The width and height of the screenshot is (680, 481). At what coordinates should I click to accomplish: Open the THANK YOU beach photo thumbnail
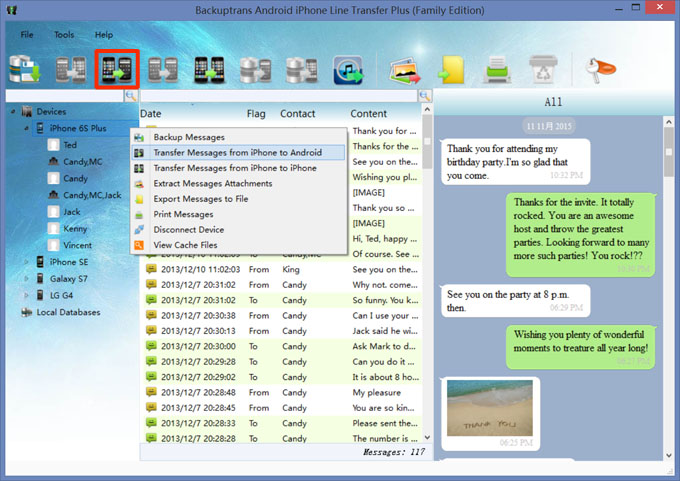490,408
